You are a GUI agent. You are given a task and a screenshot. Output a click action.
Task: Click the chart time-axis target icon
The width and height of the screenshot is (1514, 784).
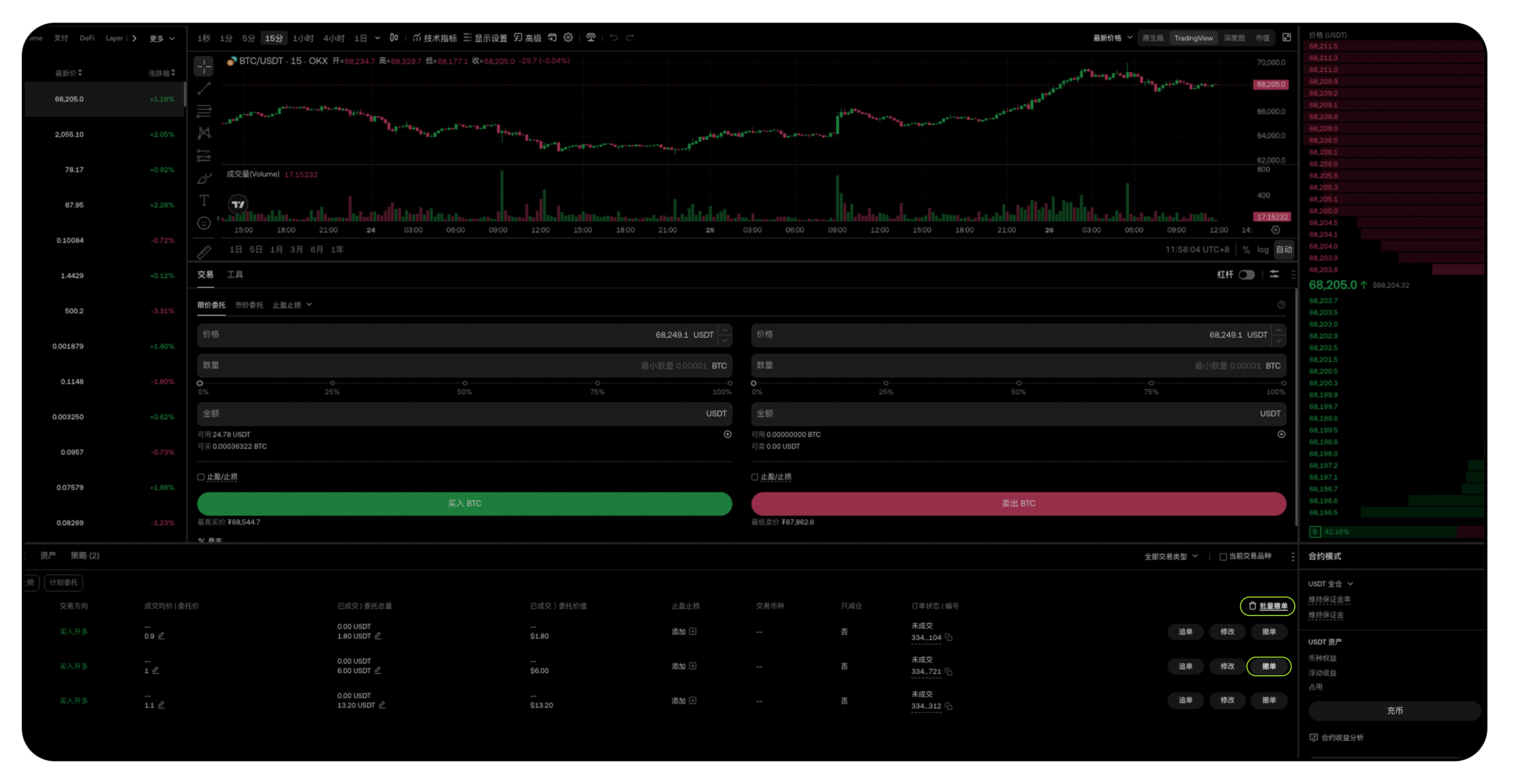[1275, 230]
